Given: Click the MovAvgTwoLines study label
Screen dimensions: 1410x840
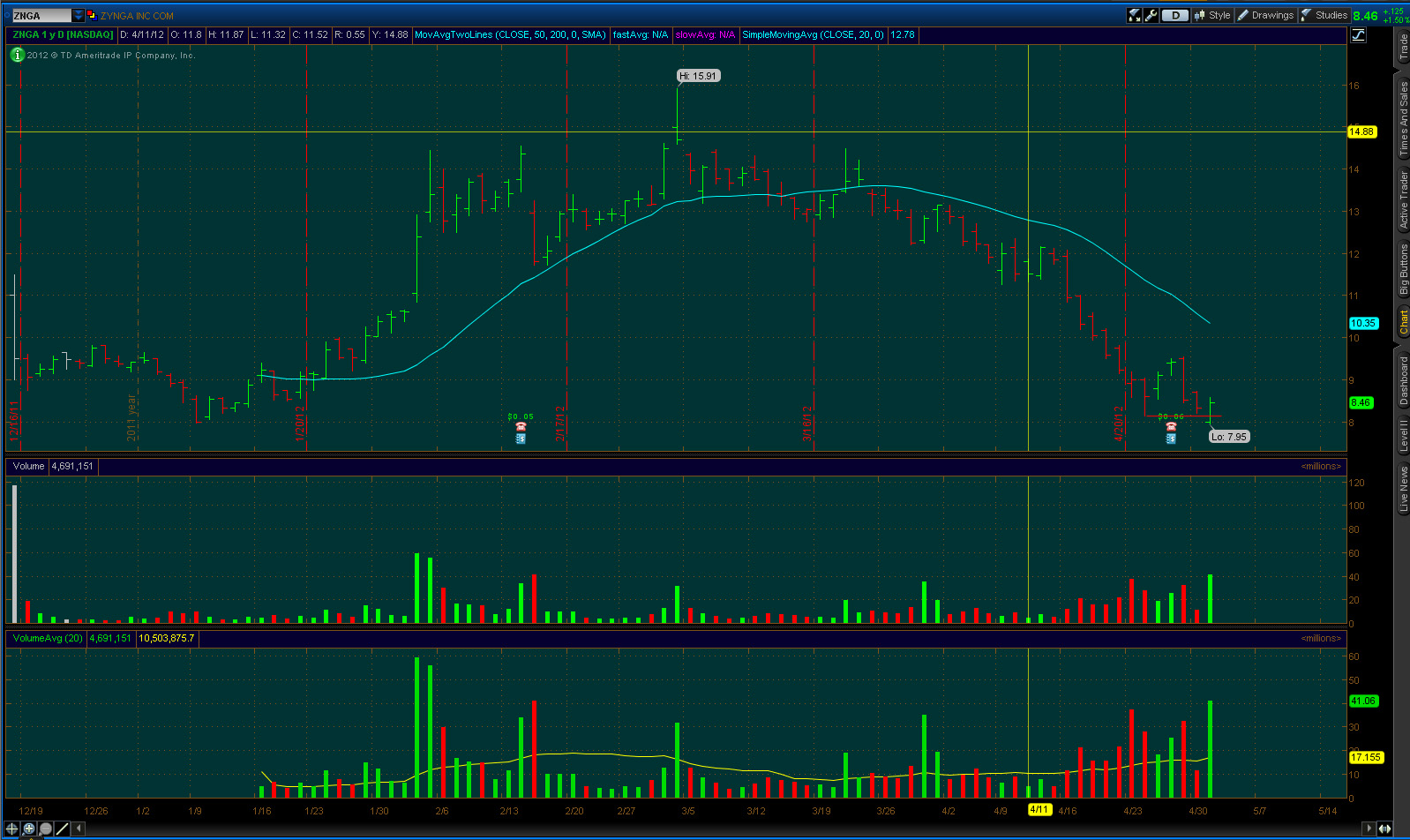Looking at the screenshot, I should [x=510, y=34].
